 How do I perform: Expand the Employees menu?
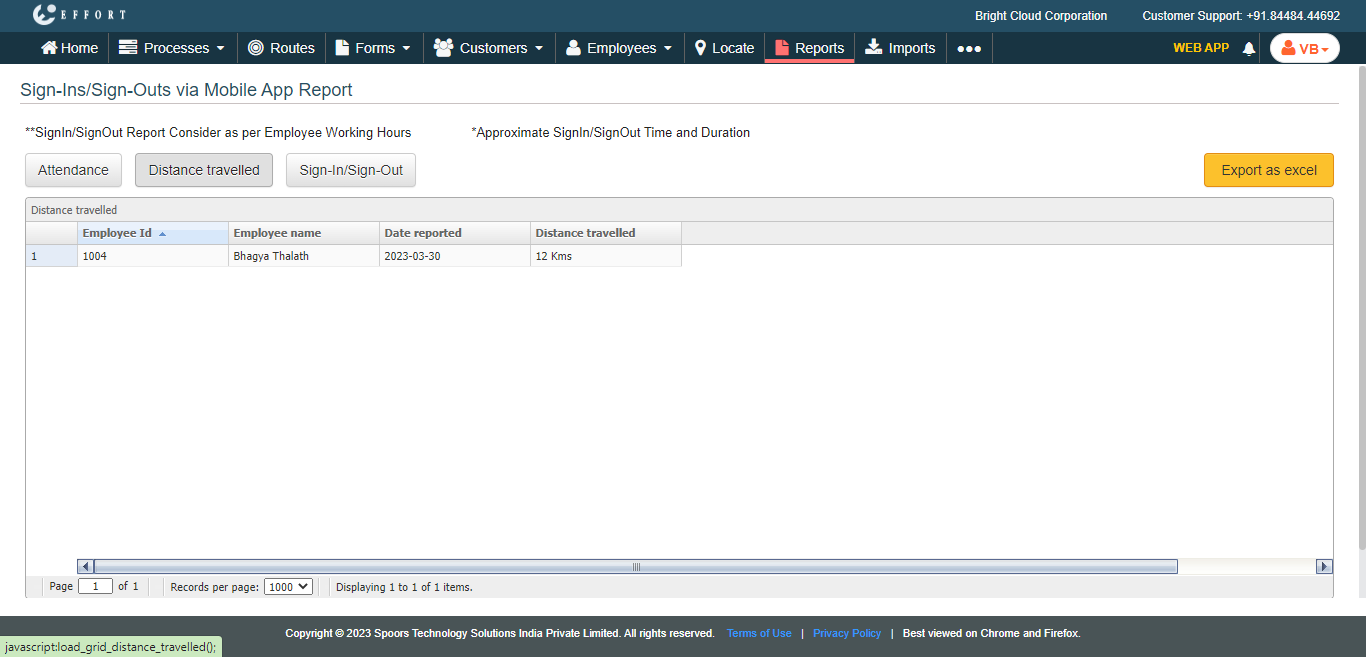click(x=619, y=48)
